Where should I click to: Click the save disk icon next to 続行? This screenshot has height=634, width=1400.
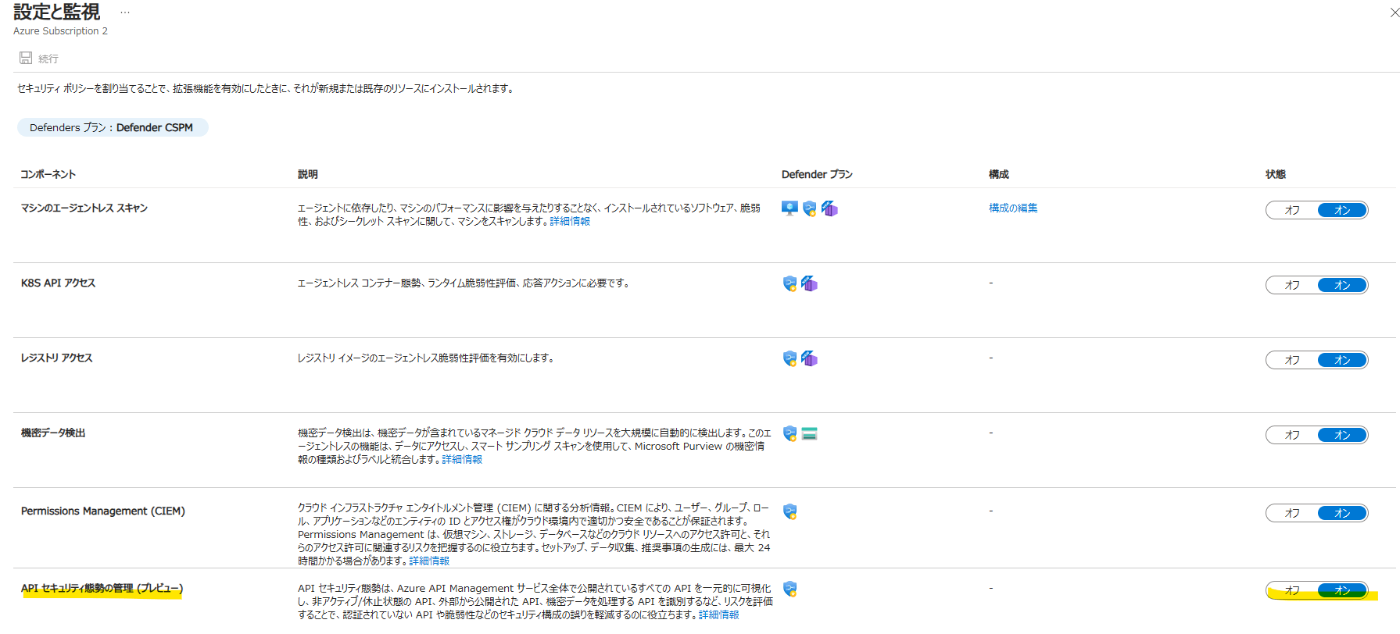click(25, 58)
